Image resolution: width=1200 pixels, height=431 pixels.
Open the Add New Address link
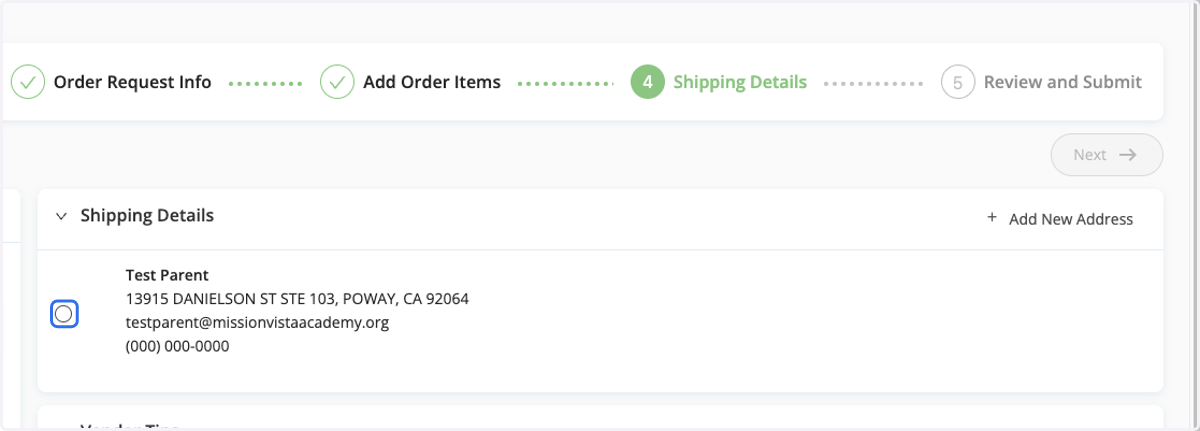tap(1071, 219)
